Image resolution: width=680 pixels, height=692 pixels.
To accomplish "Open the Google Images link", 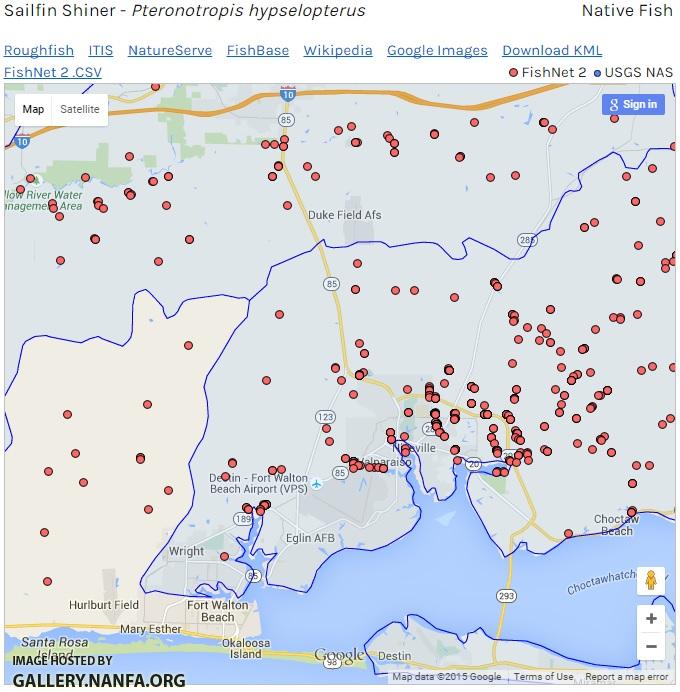I will [437, 50].
